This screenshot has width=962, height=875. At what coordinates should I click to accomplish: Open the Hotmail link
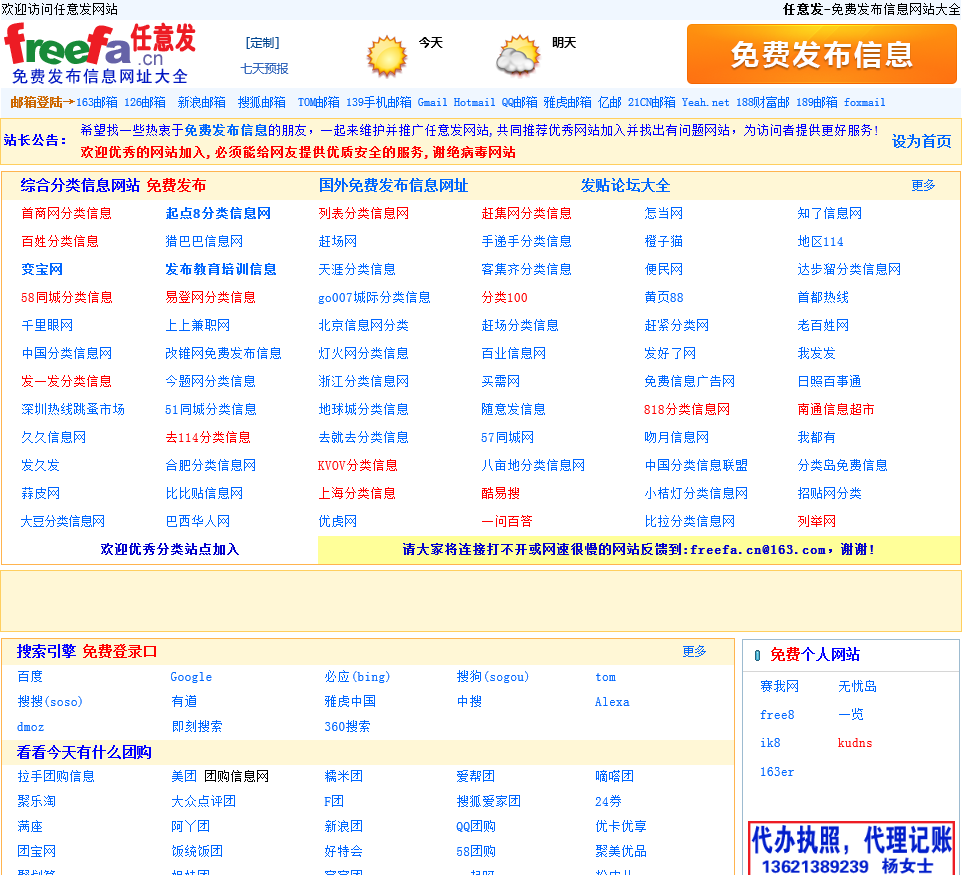tap(474, 102)
